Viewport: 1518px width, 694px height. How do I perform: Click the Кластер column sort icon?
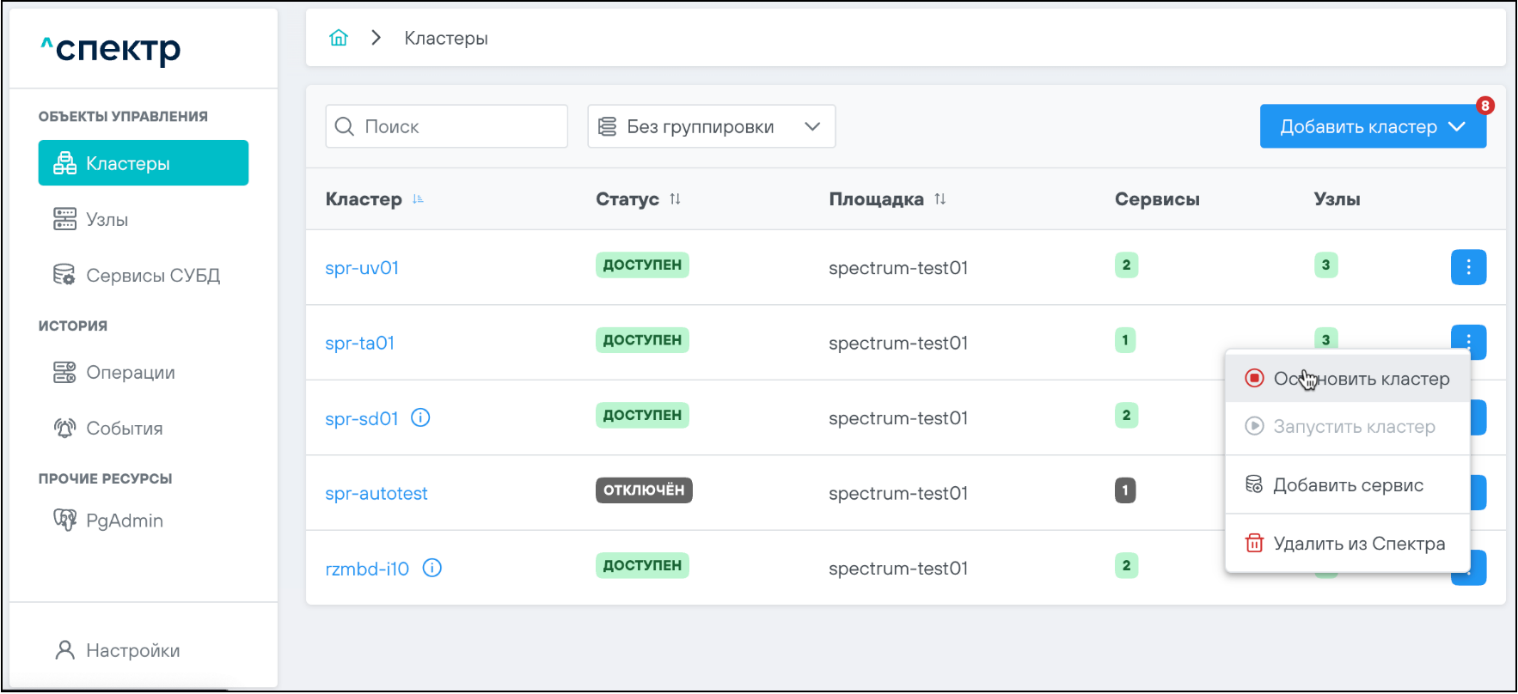point(418,199)
